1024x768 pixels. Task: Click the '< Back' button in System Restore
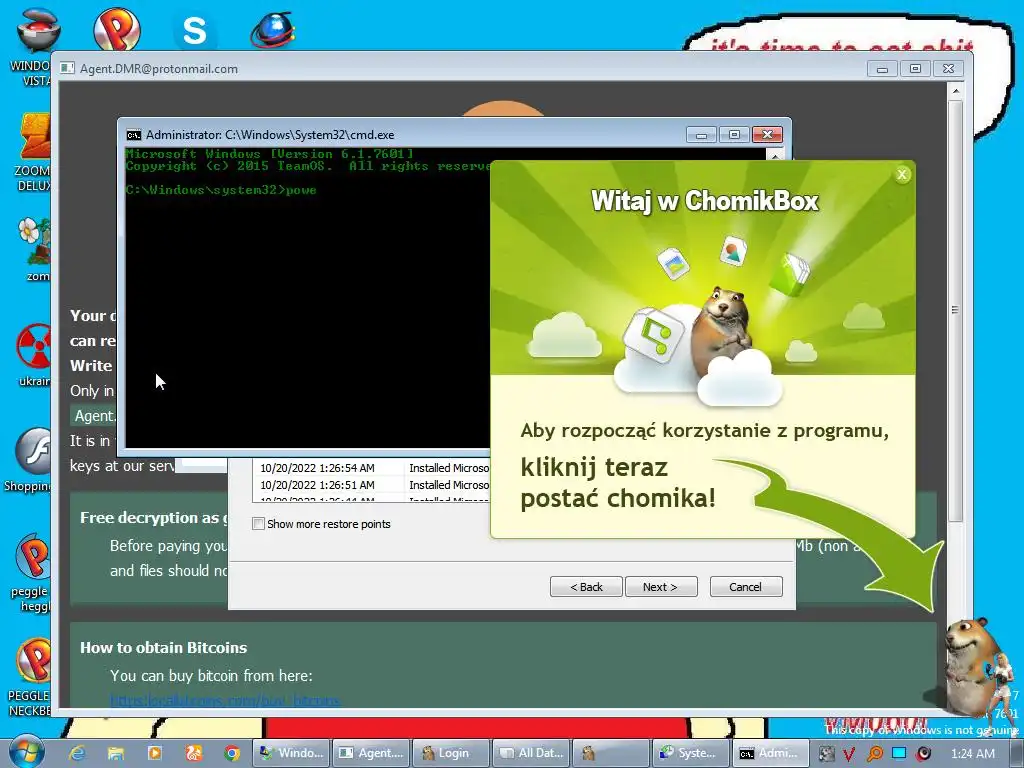click(586, 586)
